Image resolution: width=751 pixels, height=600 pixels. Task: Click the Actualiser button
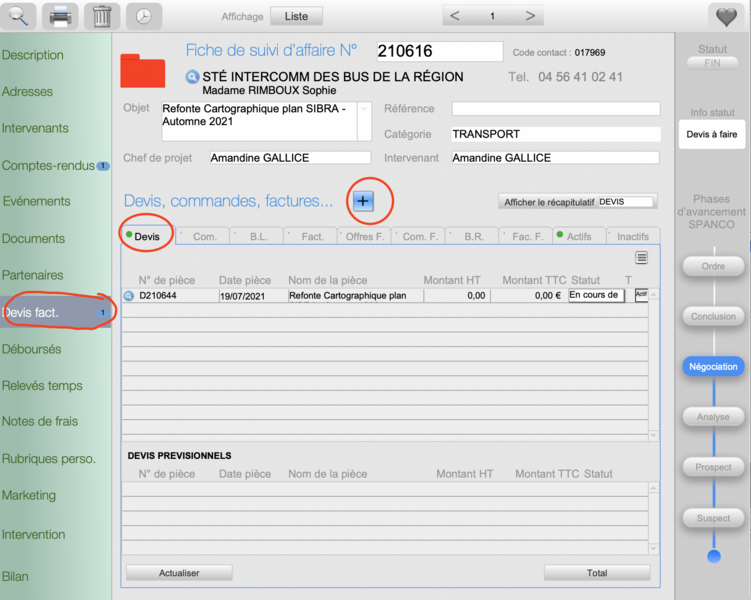pyautogui.click(x=179, y=573)
